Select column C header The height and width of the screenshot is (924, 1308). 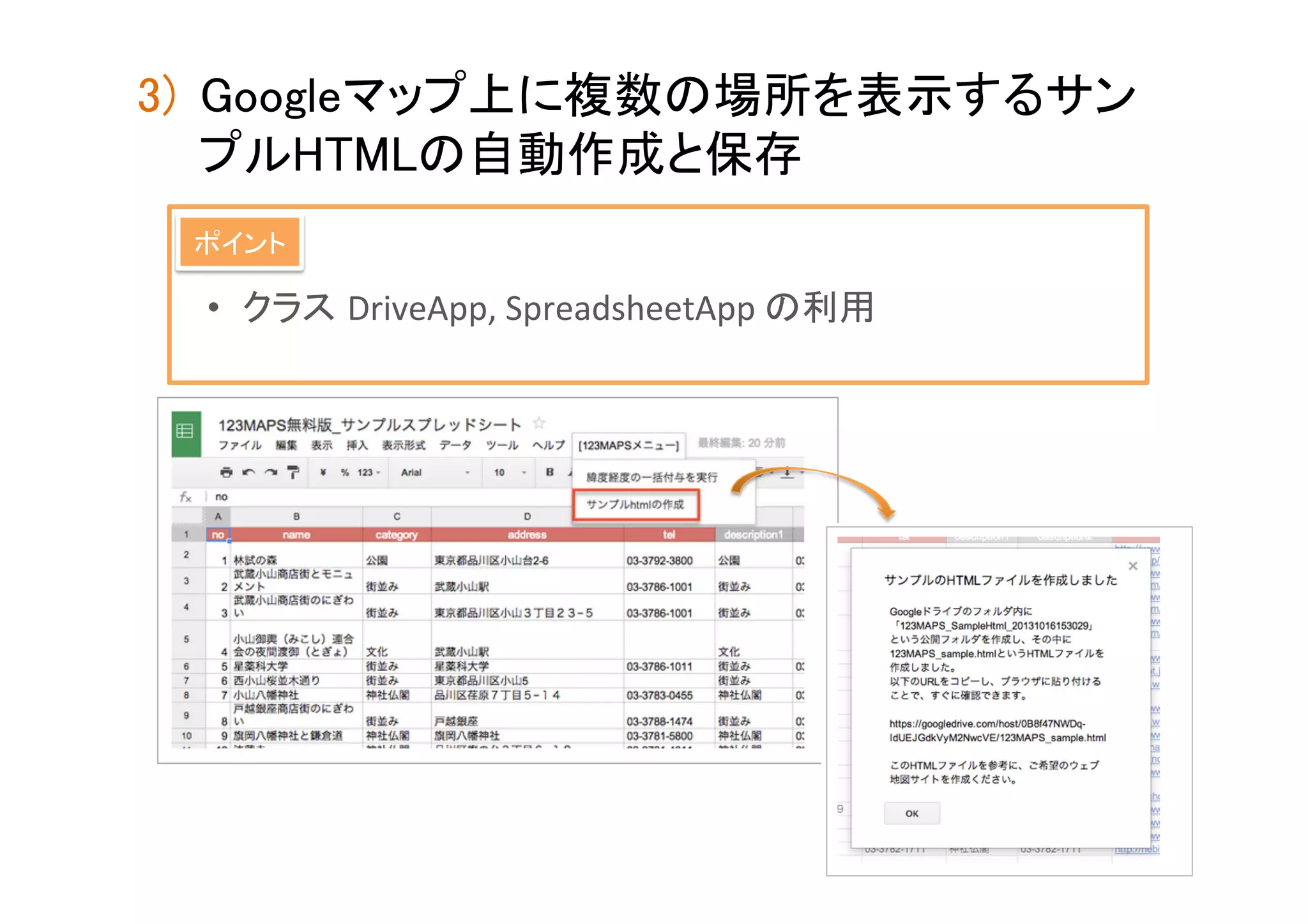(x=397, y=516)
